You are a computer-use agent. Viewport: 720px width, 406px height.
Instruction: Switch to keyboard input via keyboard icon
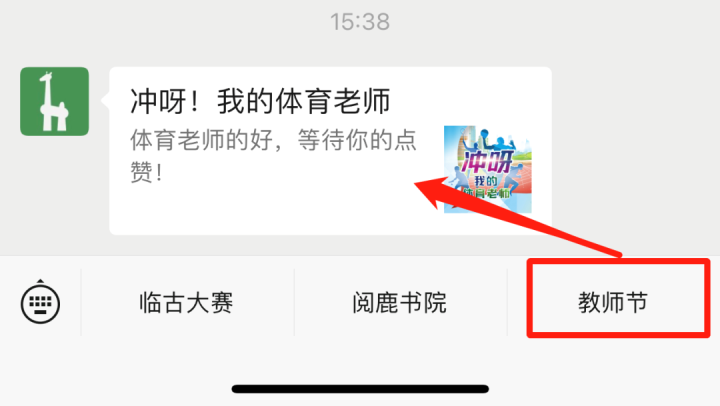click(40, 302)
